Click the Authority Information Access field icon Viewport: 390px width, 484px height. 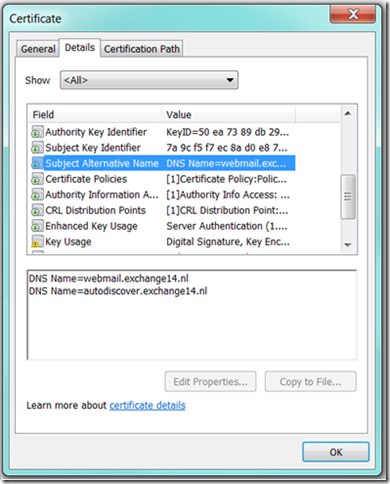(37, 195)
